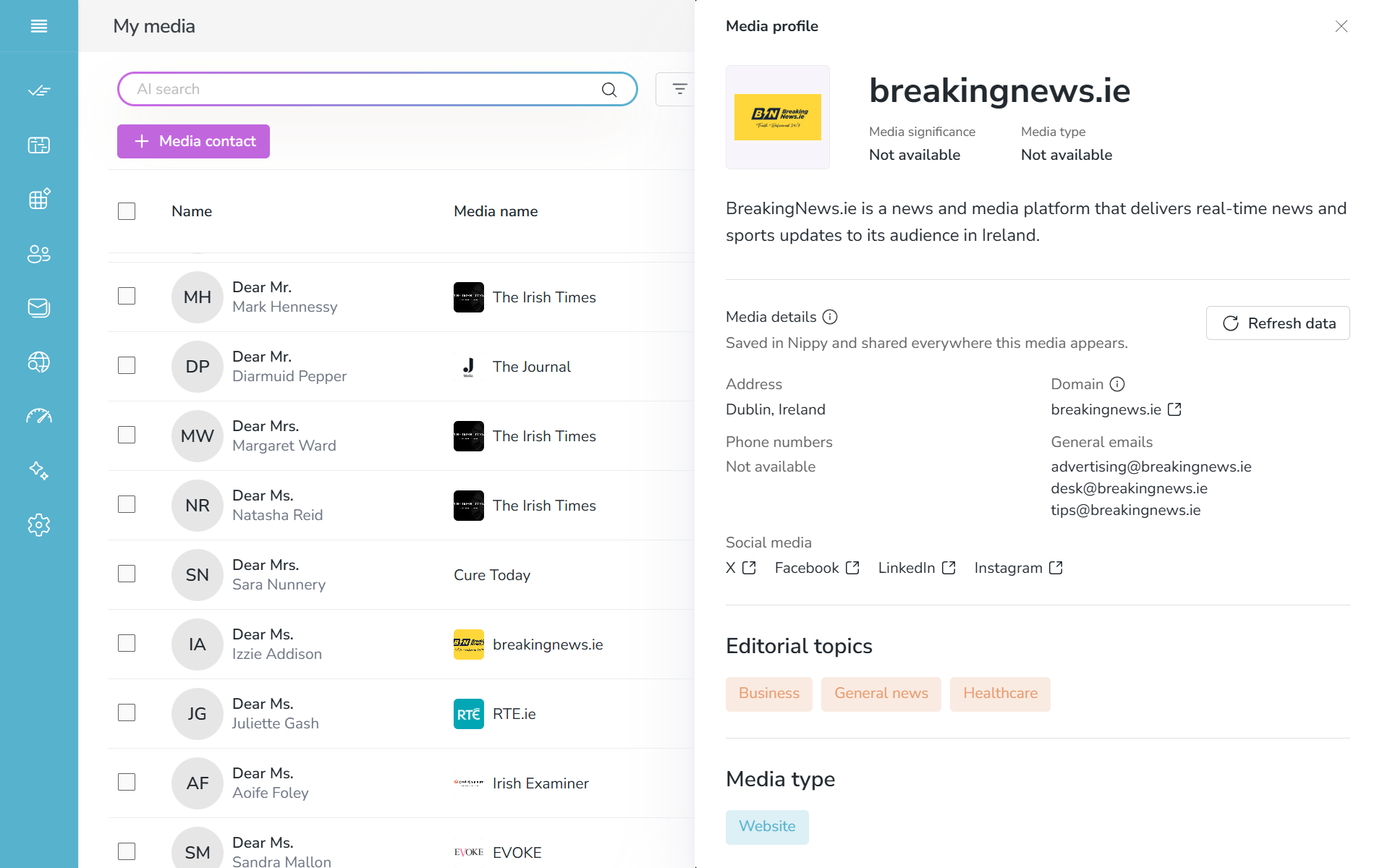This screenshot has height=868, width=1382.
Task: Click The Irish Times in Margaret Ward row
Action: [x=544, y=436]
